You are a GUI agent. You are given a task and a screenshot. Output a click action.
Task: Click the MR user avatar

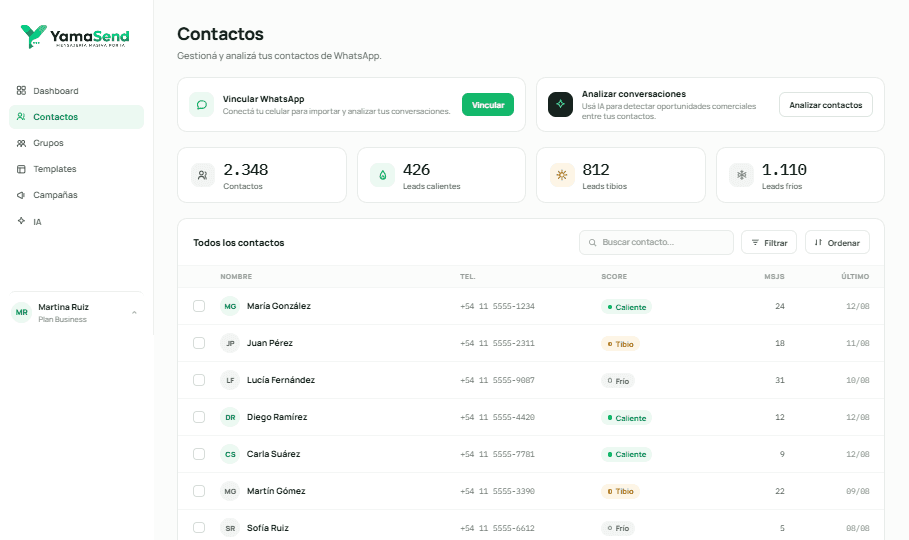(21, 313)
